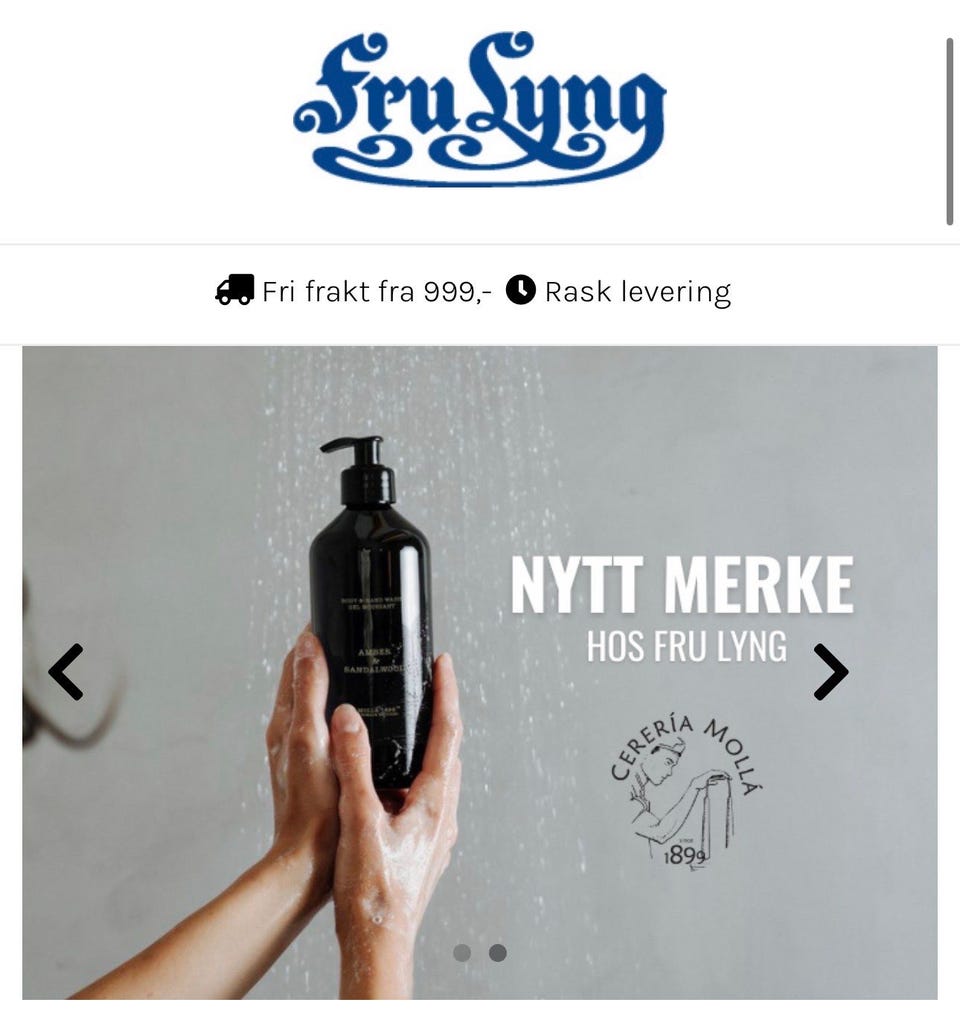Select the second carousel indicator dot

click(x=498, y=953)
